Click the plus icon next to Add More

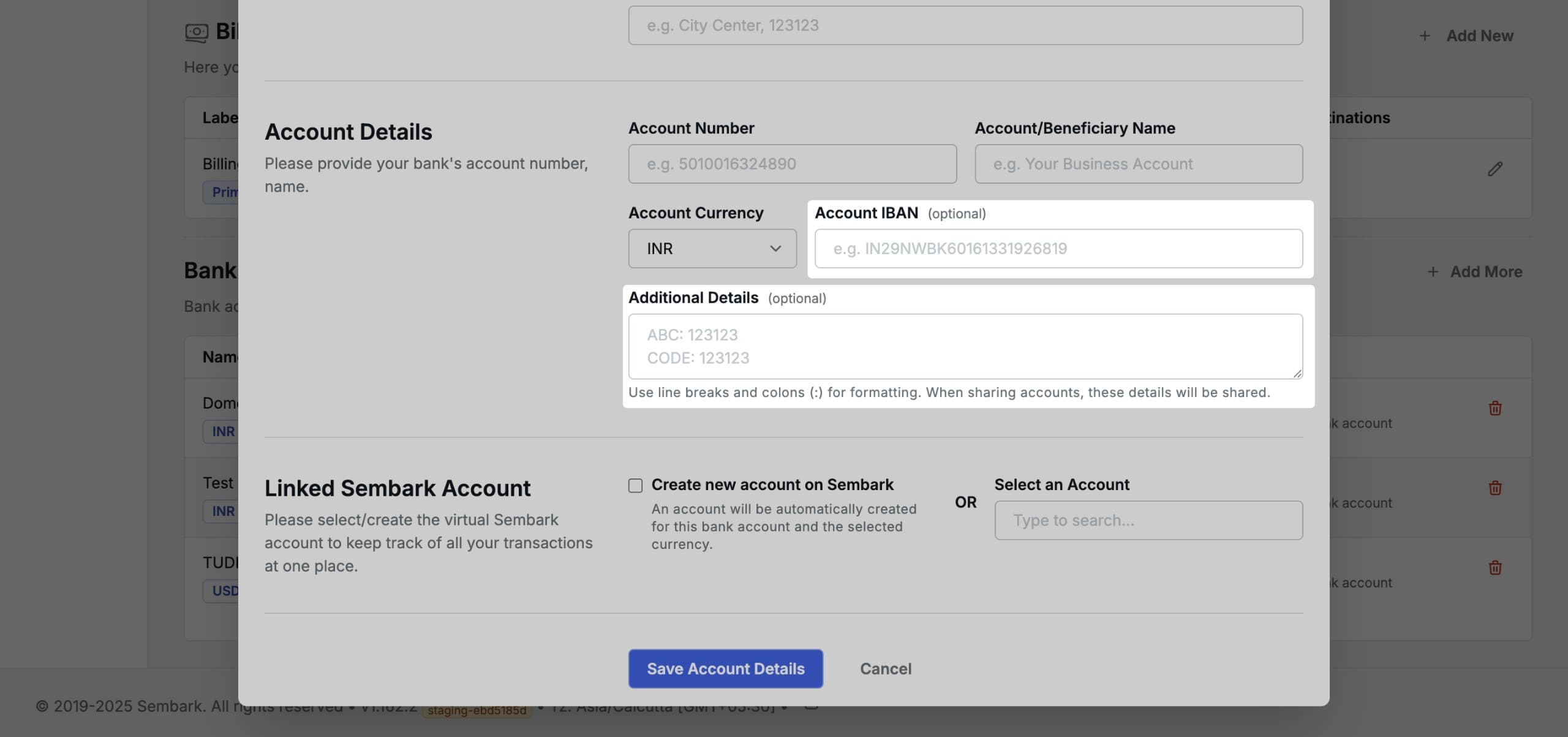(1434, 271)
